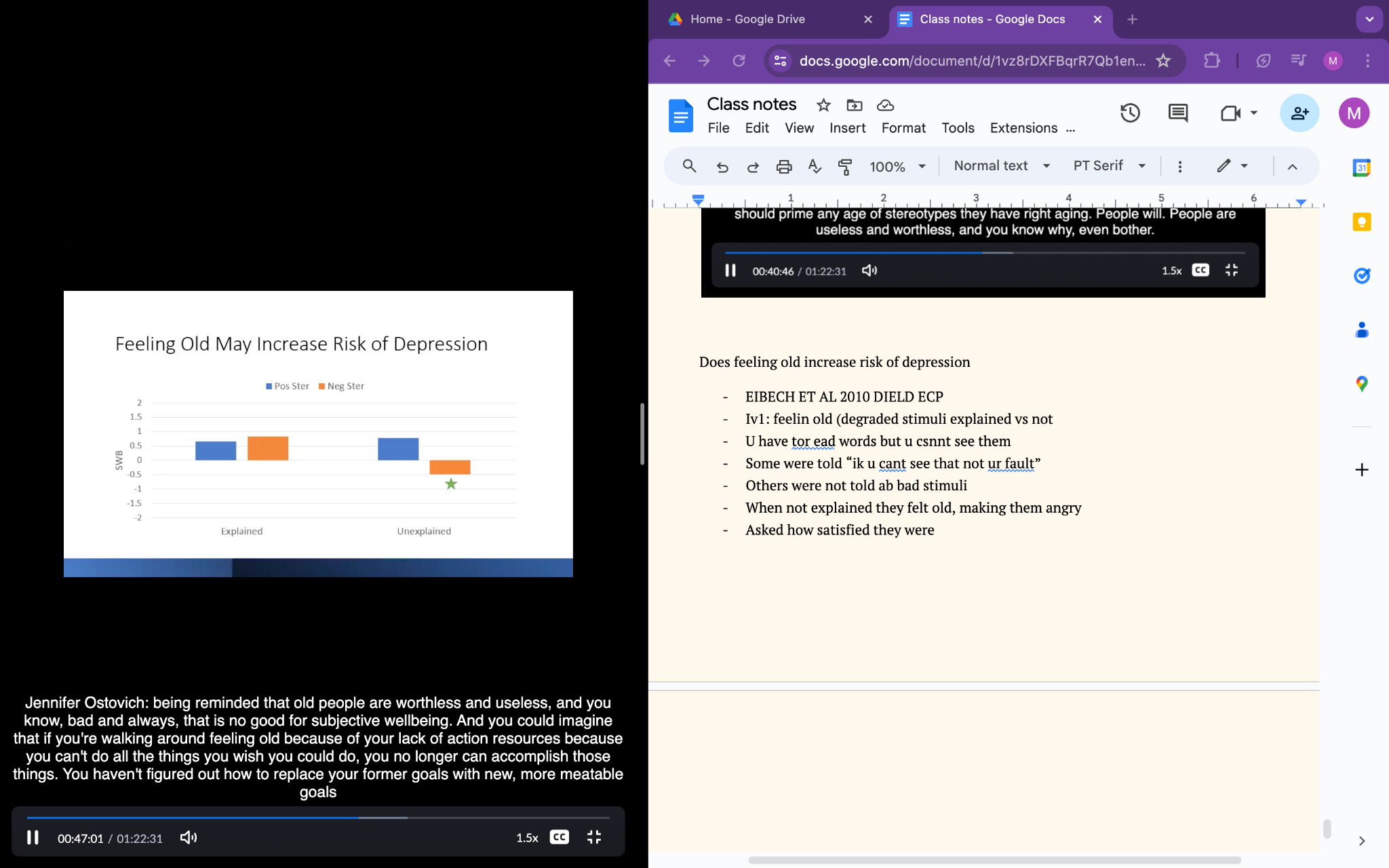
Task: Click the paint format roller icon
Action: 845,166
